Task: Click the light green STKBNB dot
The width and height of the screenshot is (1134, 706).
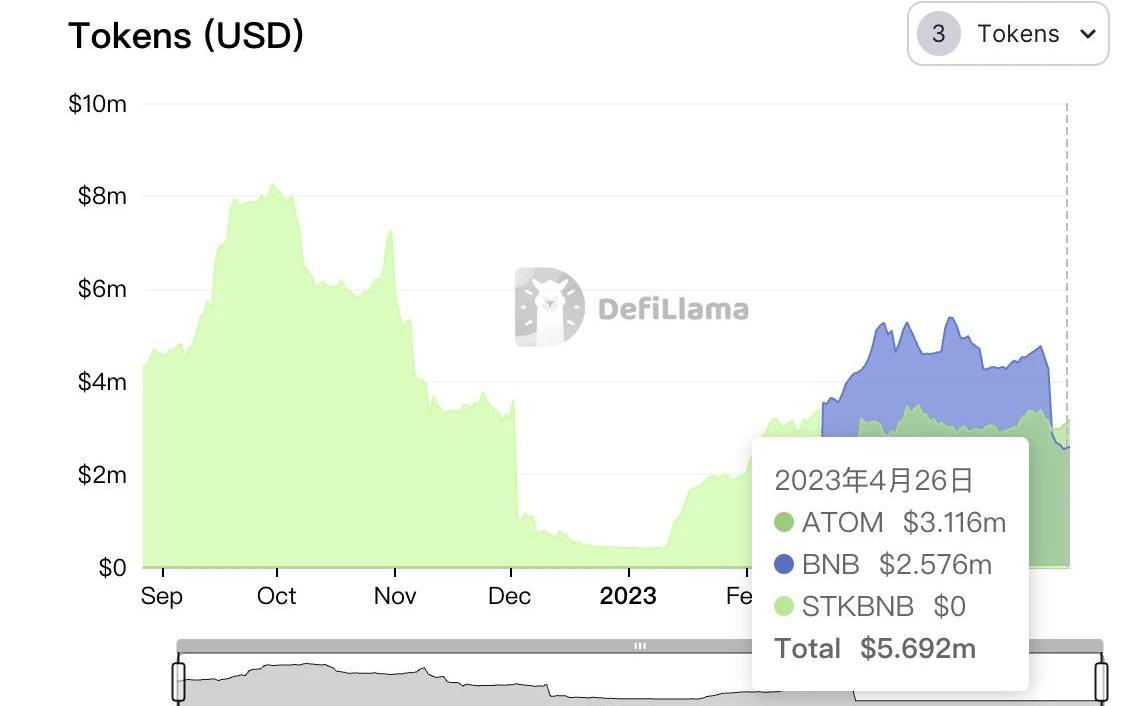Action: [x=784, y=606]
